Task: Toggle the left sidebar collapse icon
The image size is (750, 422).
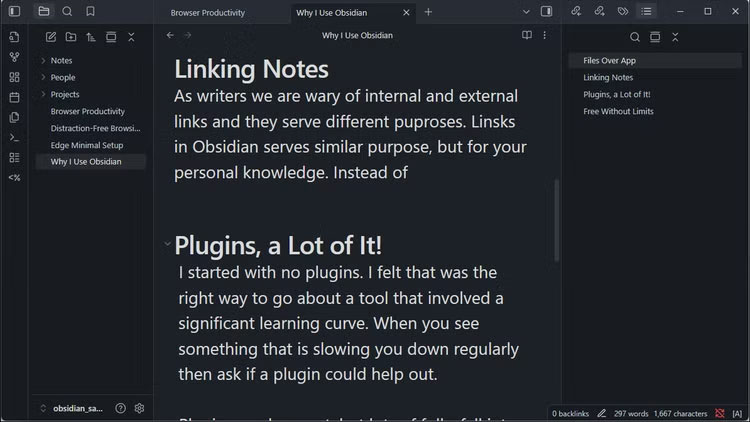Action: (x=14, y=11)
